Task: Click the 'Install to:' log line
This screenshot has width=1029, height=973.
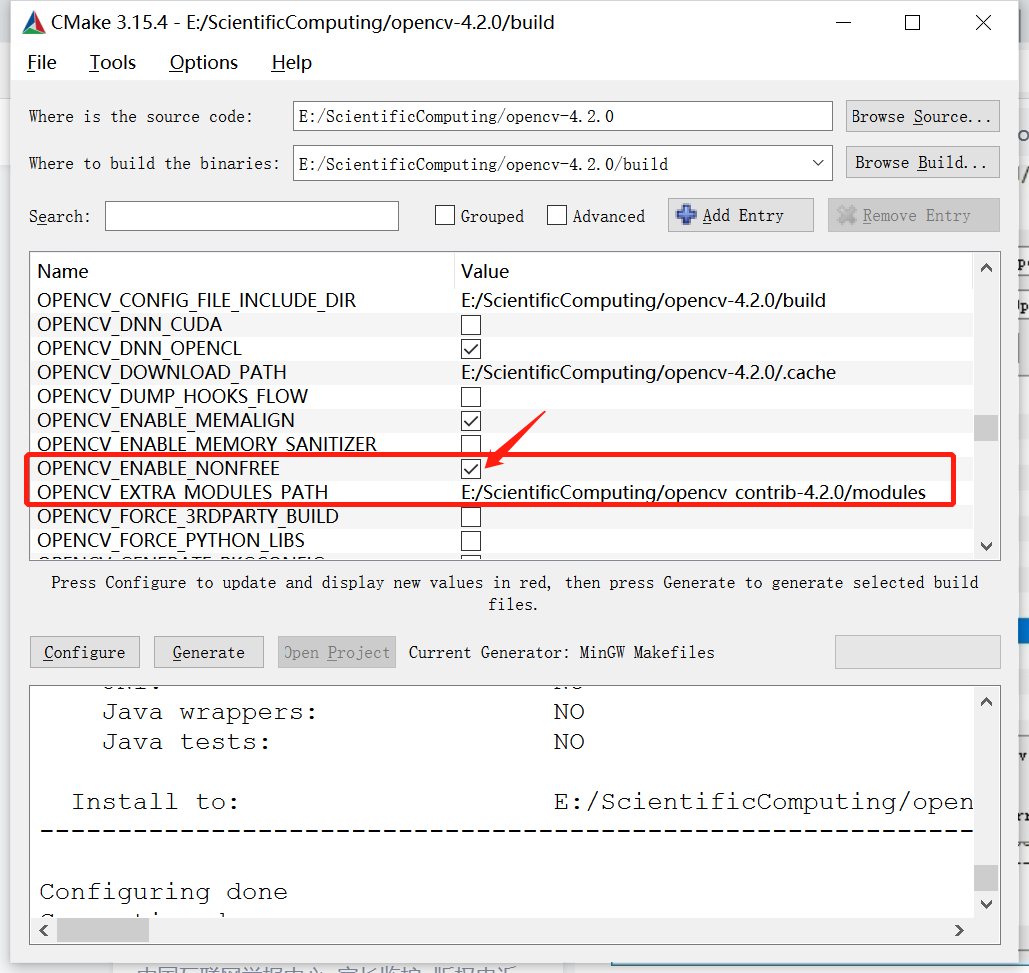Action: (x=155, y=802)
